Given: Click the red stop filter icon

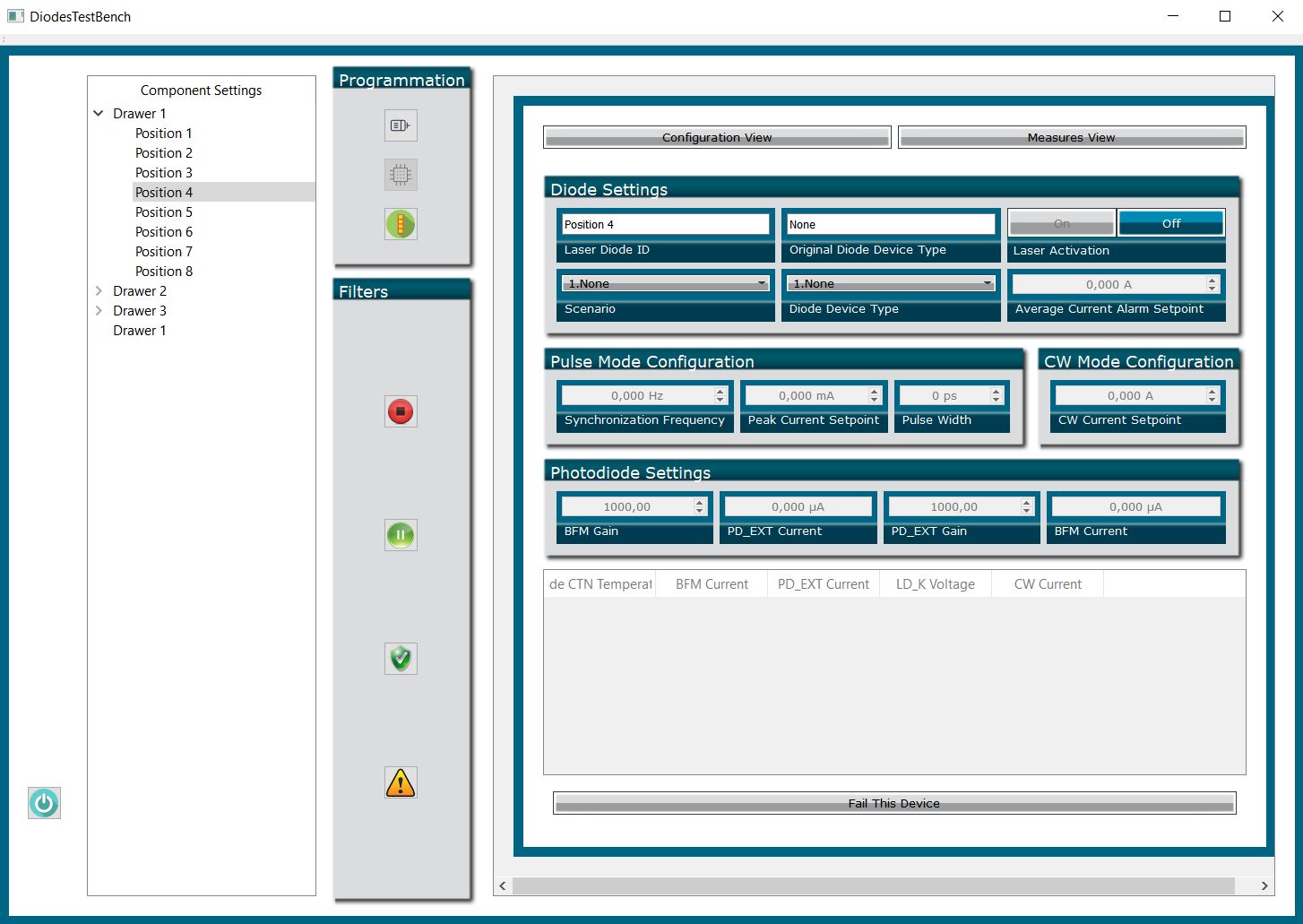Looking at the screenshot, I should tap(401, 411).
